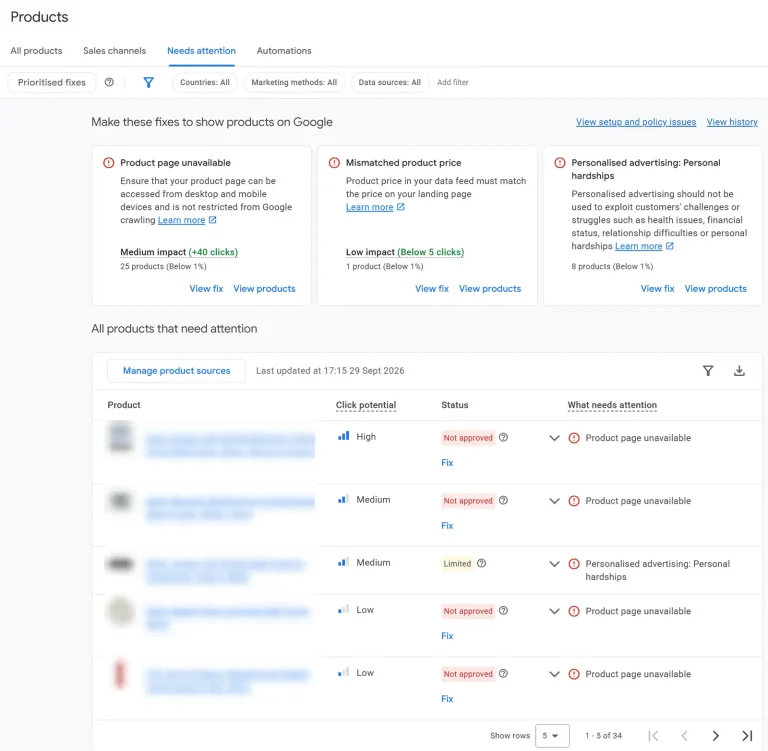
Task: Expand the first product's attention details chevron
Action: (554, 438)
